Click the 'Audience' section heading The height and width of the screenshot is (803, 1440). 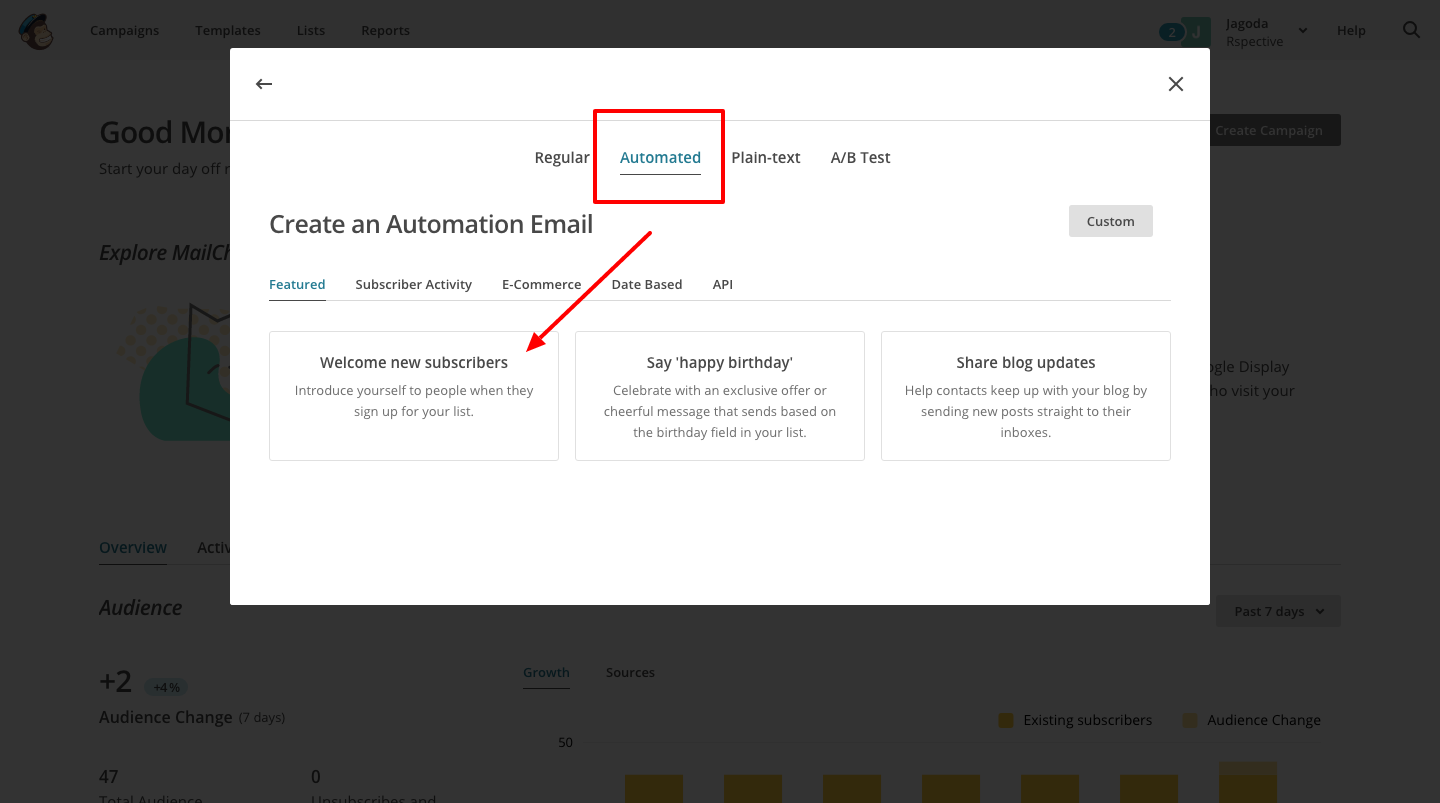tap(141, 608)
